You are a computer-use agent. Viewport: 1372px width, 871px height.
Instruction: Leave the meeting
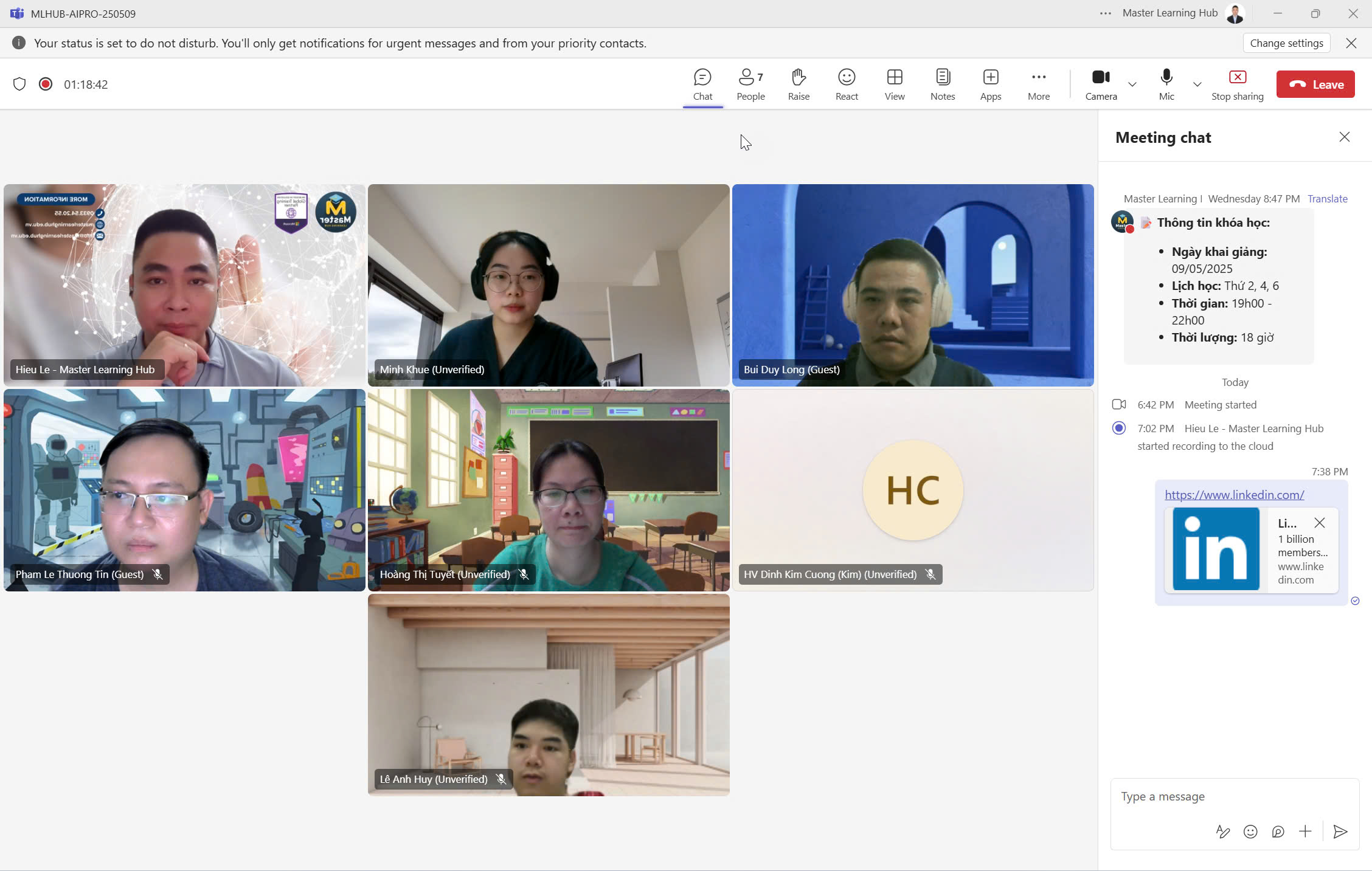pos(1315,84)
